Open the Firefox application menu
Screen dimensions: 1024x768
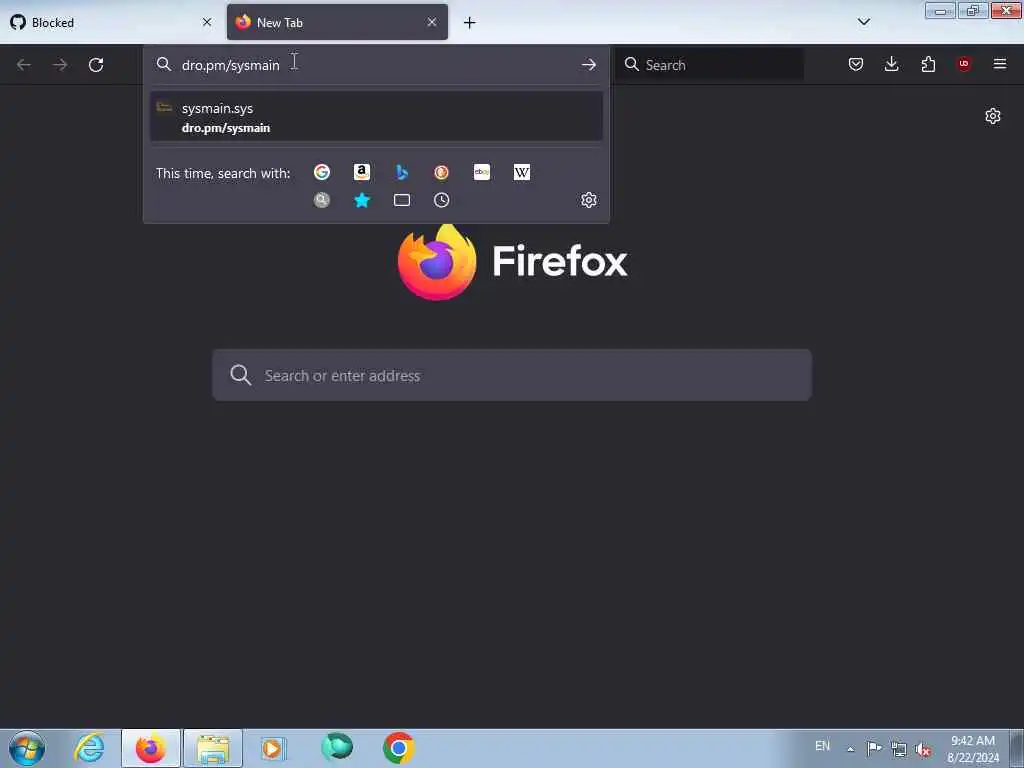tap(1000, 64)
